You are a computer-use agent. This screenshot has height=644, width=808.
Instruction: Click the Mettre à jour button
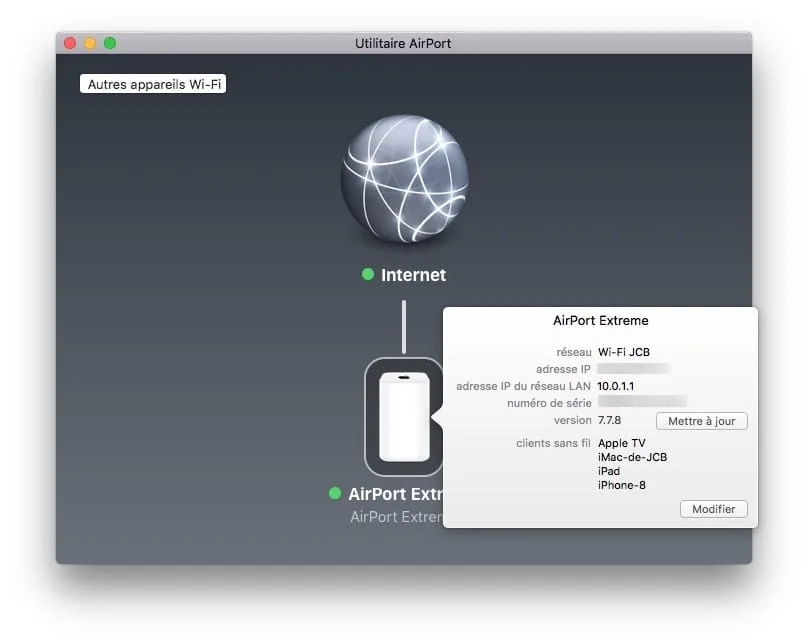[701, 421]
